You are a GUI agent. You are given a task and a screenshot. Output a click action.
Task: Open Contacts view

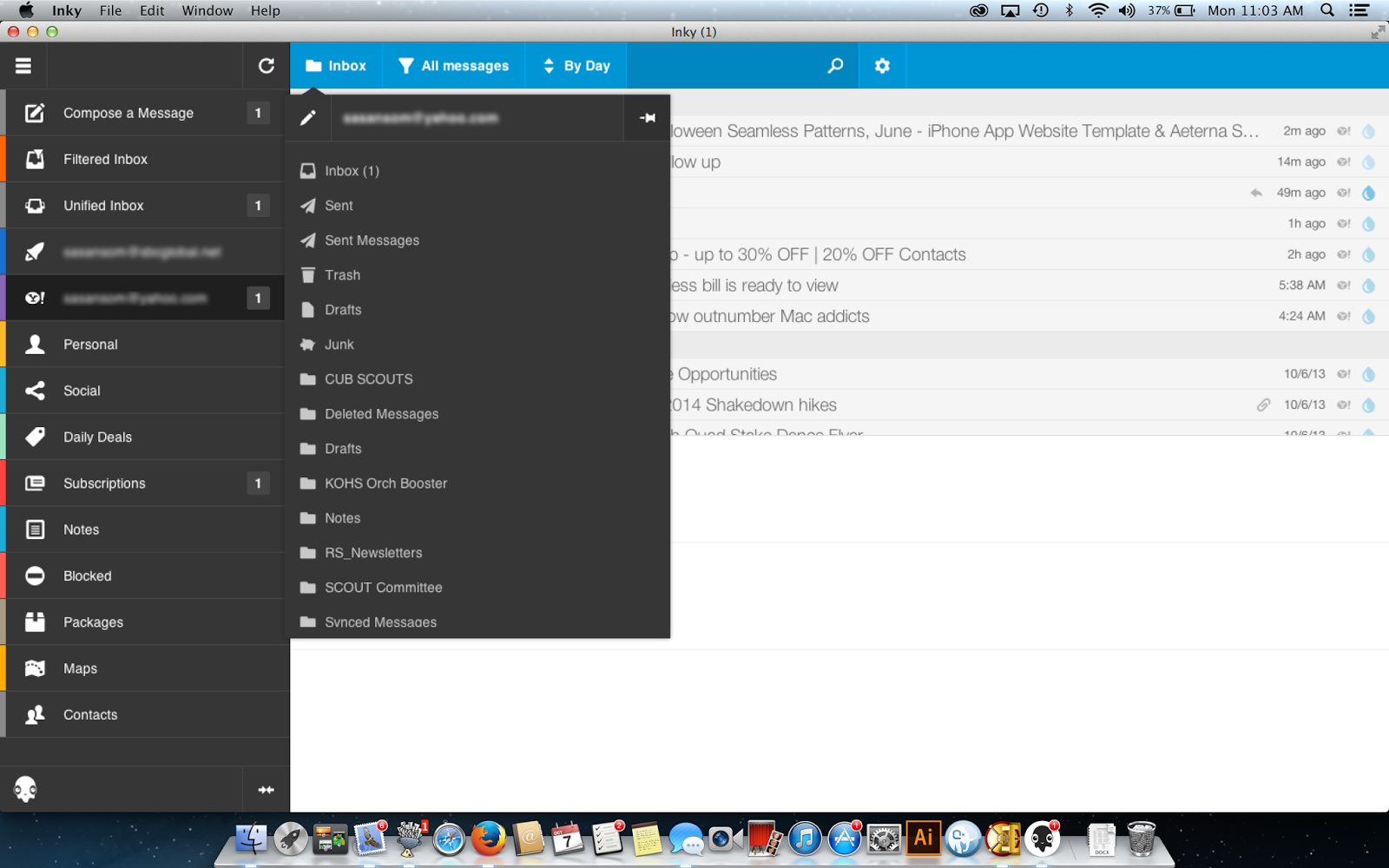pyautogui.click(x=145, y=714)
